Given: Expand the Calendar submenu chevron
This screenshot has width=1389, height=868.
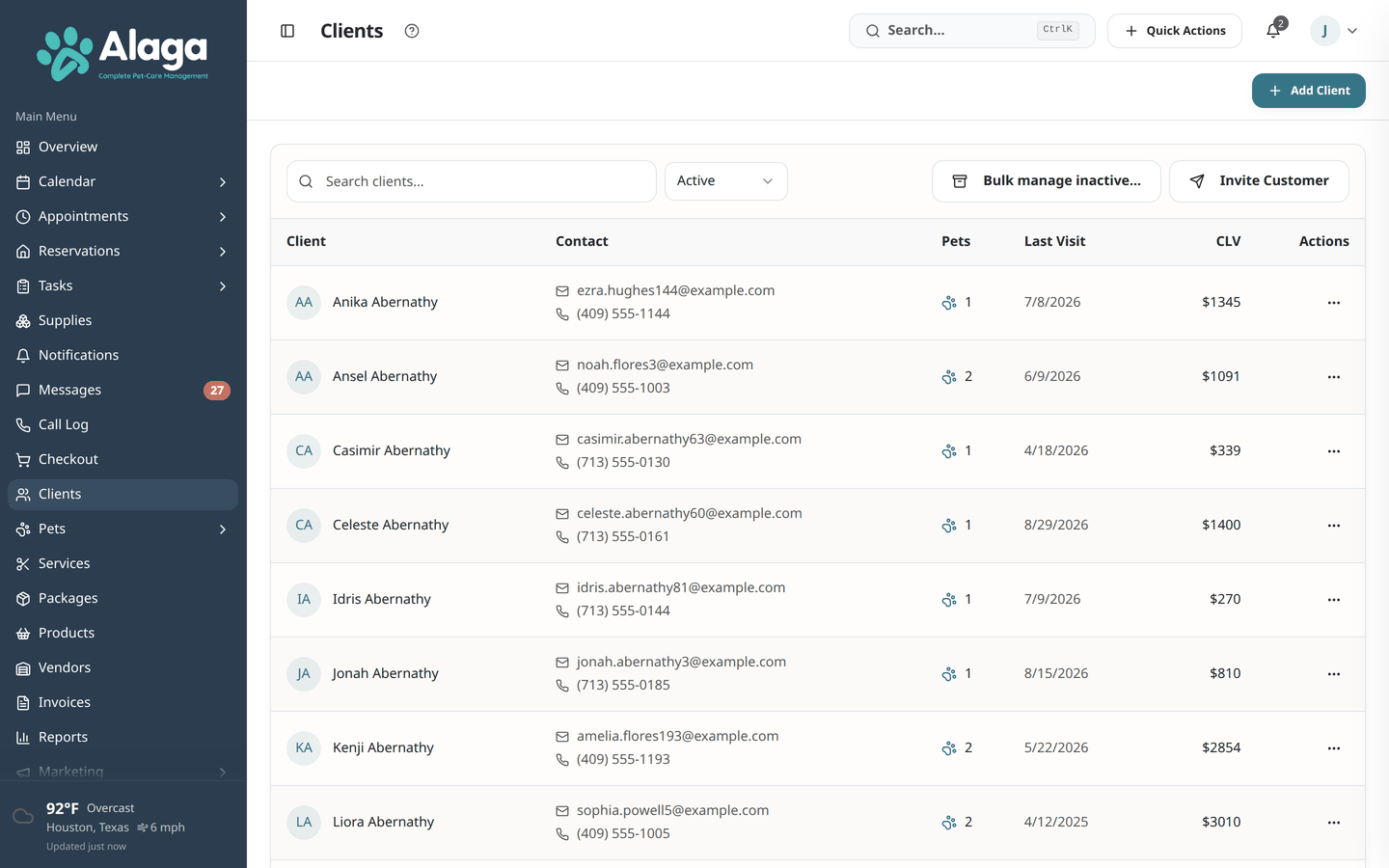Looking at the screenshot, I should [x=223, y=182].
